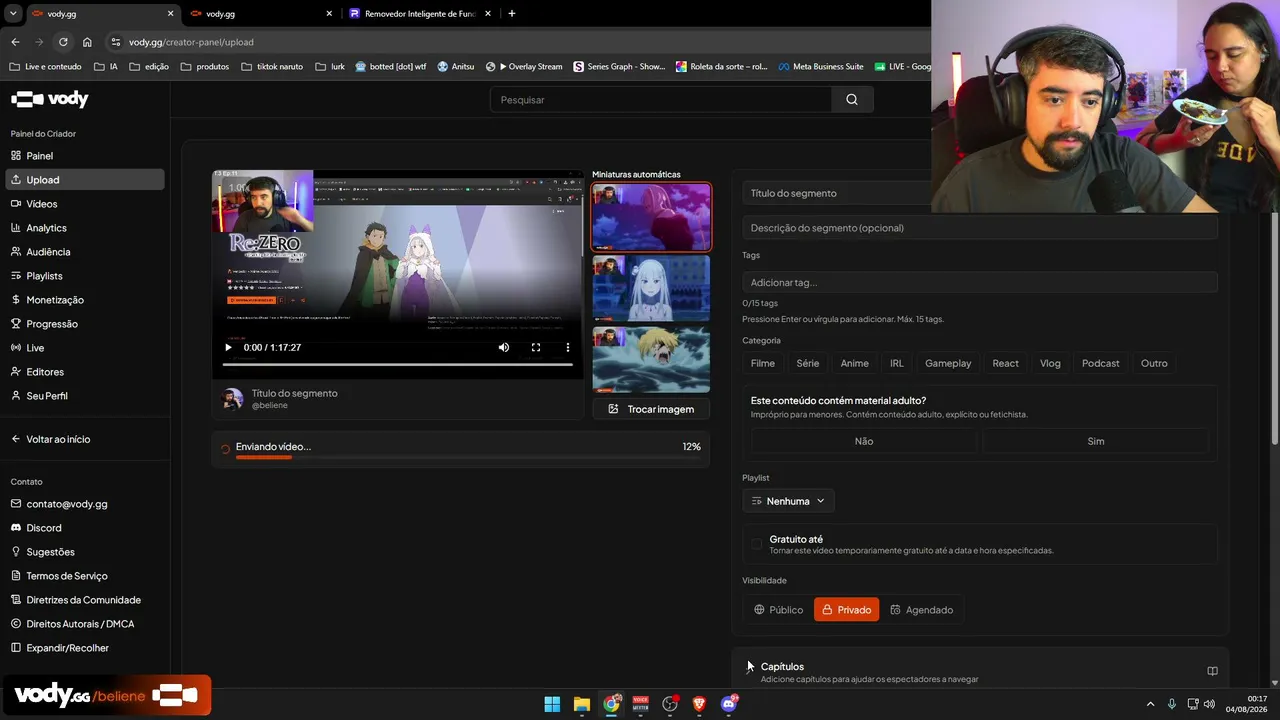Choose the Anime category chip
The width and height of the screenshot is (1280, 720).
click(x=854, y=363)
